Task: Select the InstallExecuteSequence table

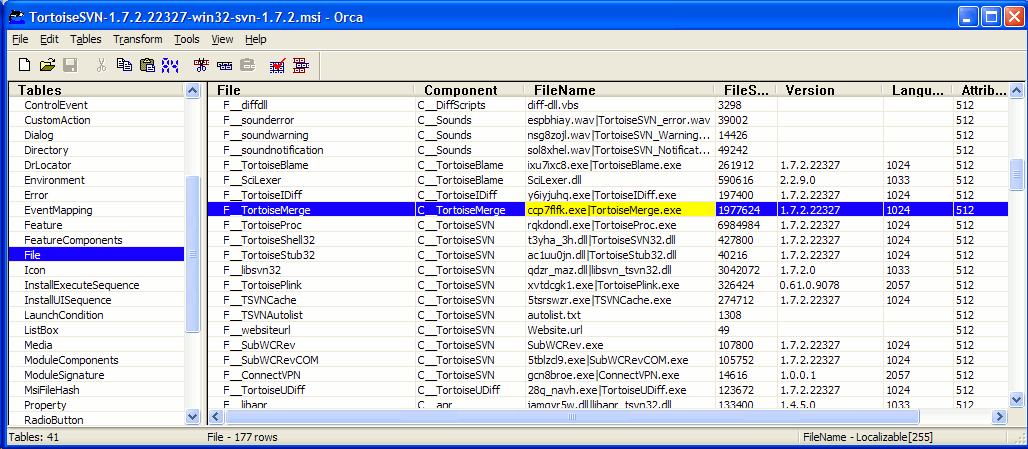Action: click(96, 285)
